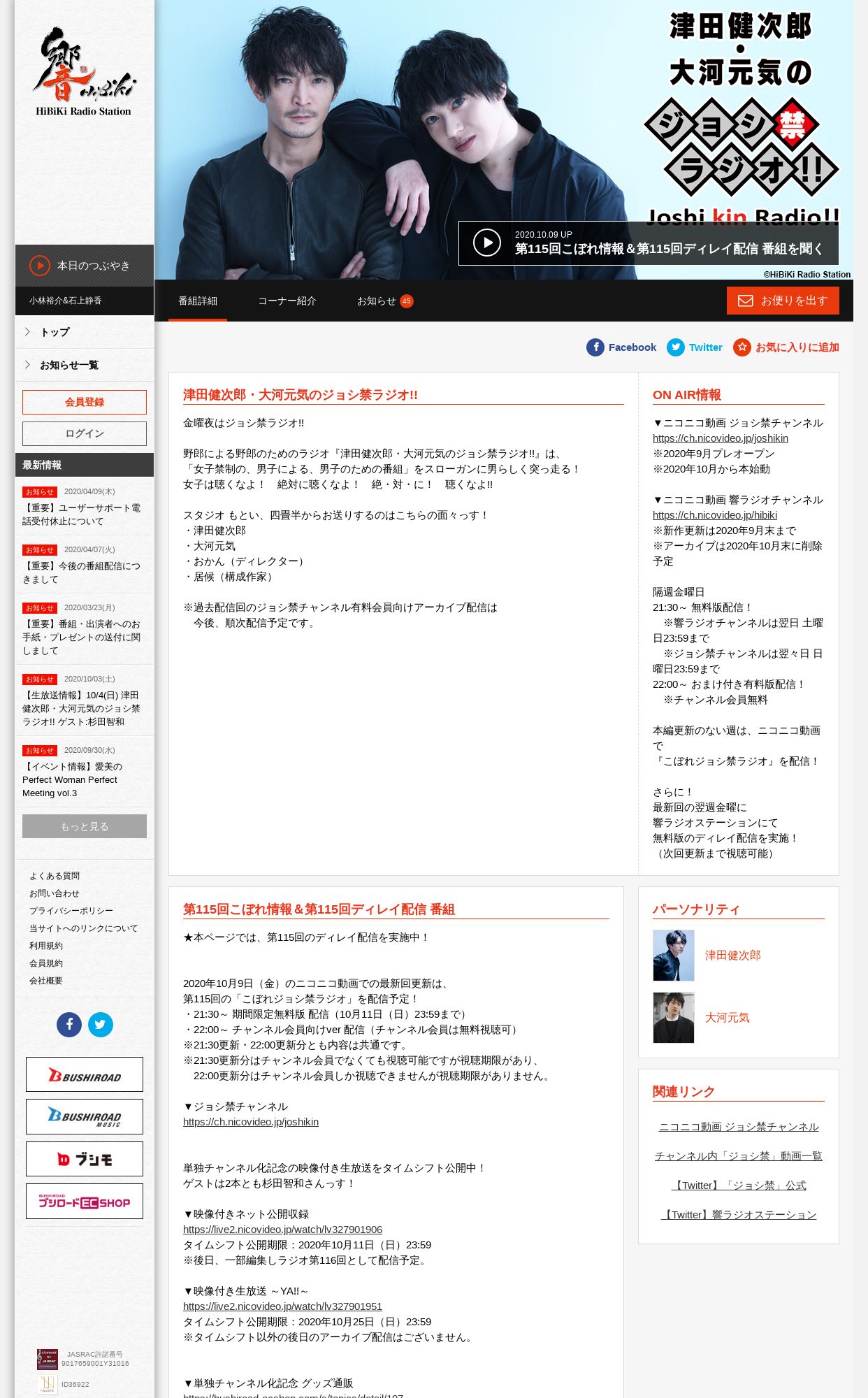Click the round Twitter icon in sidebar

pos(101,1025)
